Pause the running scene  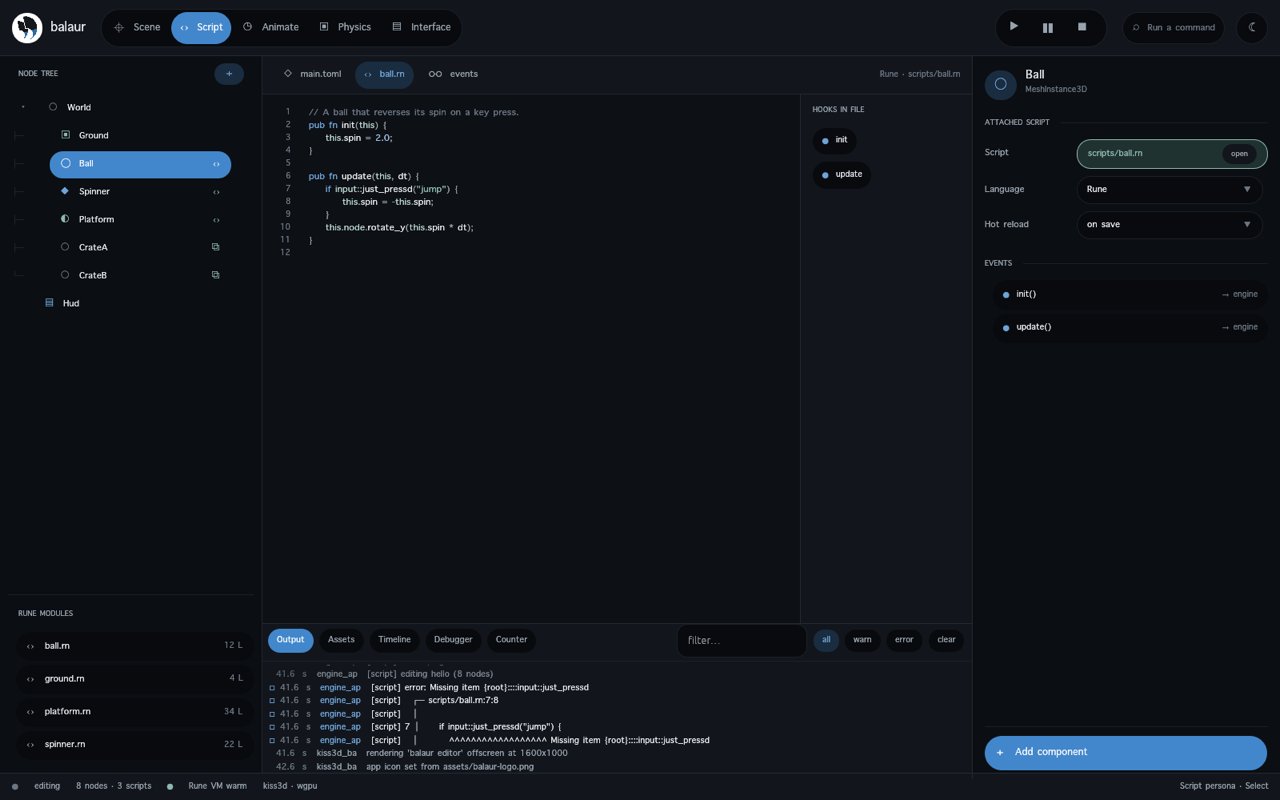click(1048, 27)
